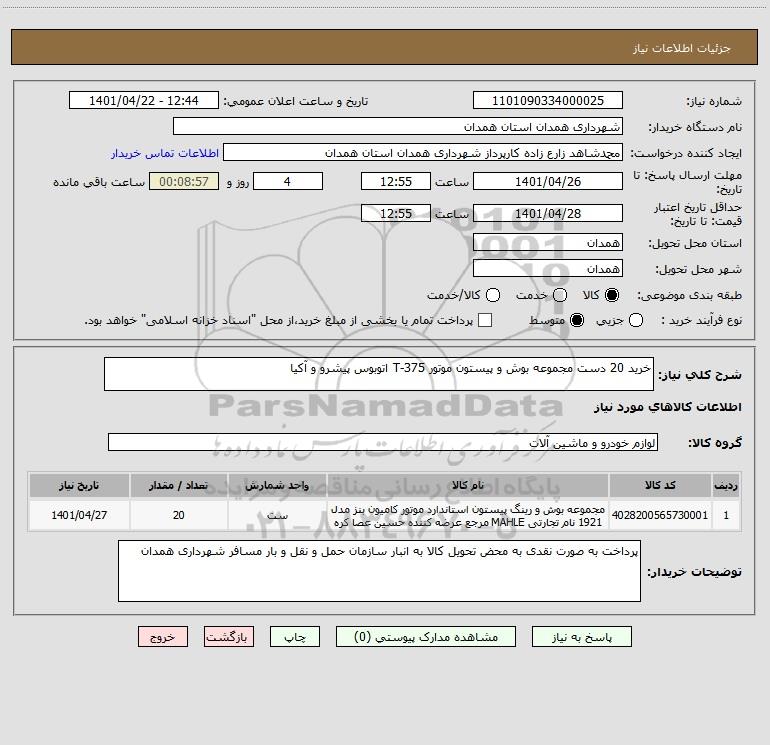770x745 pixels.
Task: Tick the اسناد خزانه اسلامی payment checkbox
Action: click(485, 320)
